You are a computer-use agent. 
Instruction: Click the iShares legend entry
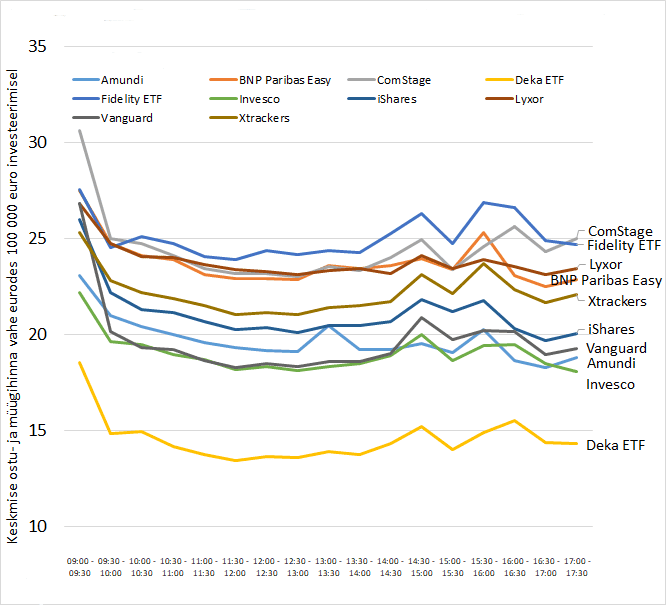click(382, 99)
